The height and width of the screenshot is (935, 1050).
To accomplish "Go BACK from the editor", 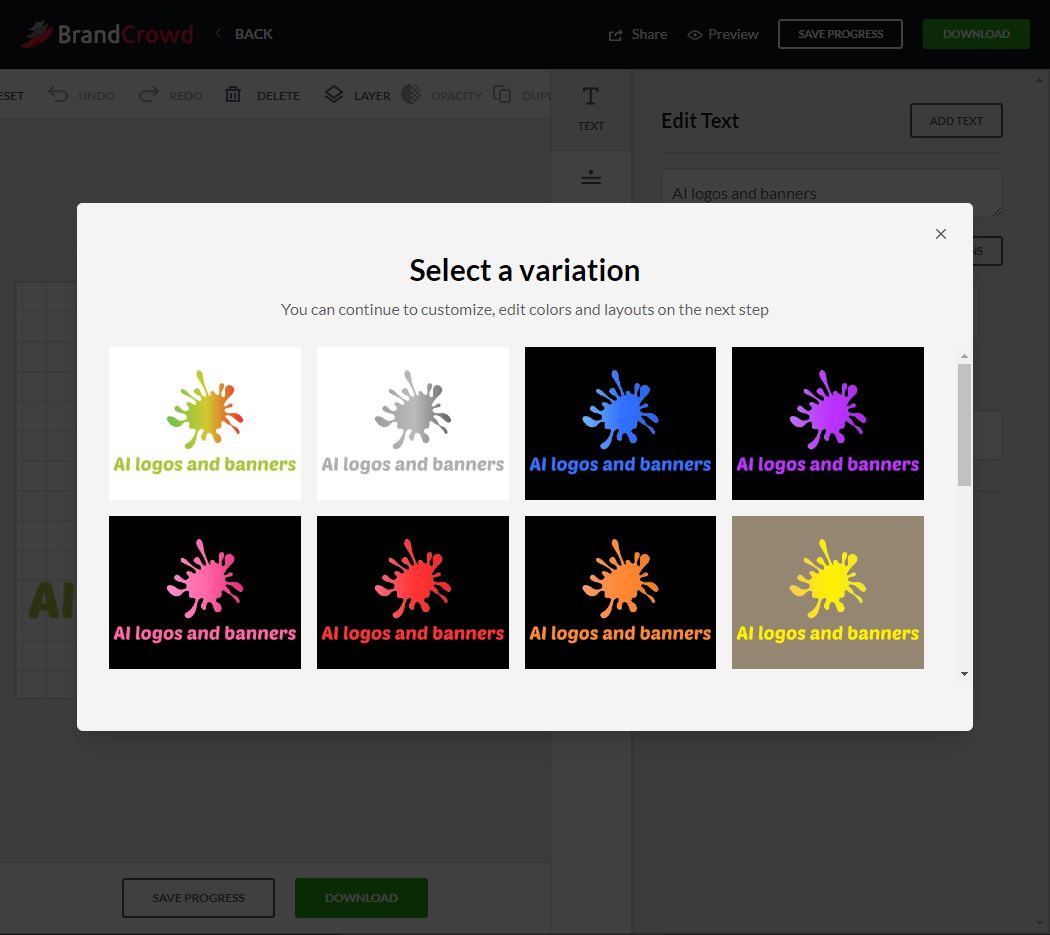I will (253, 34).
